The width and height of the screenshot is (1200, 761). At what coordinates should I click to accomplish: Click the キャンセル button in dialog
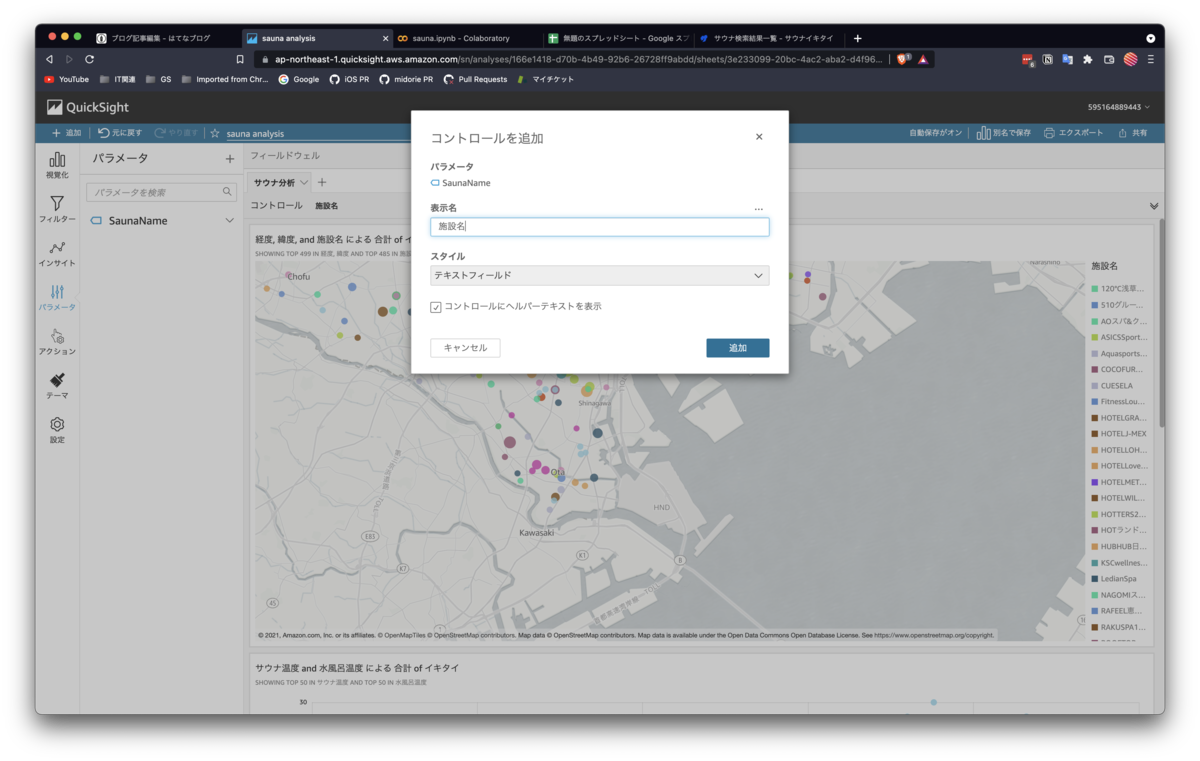pos(465,348)
